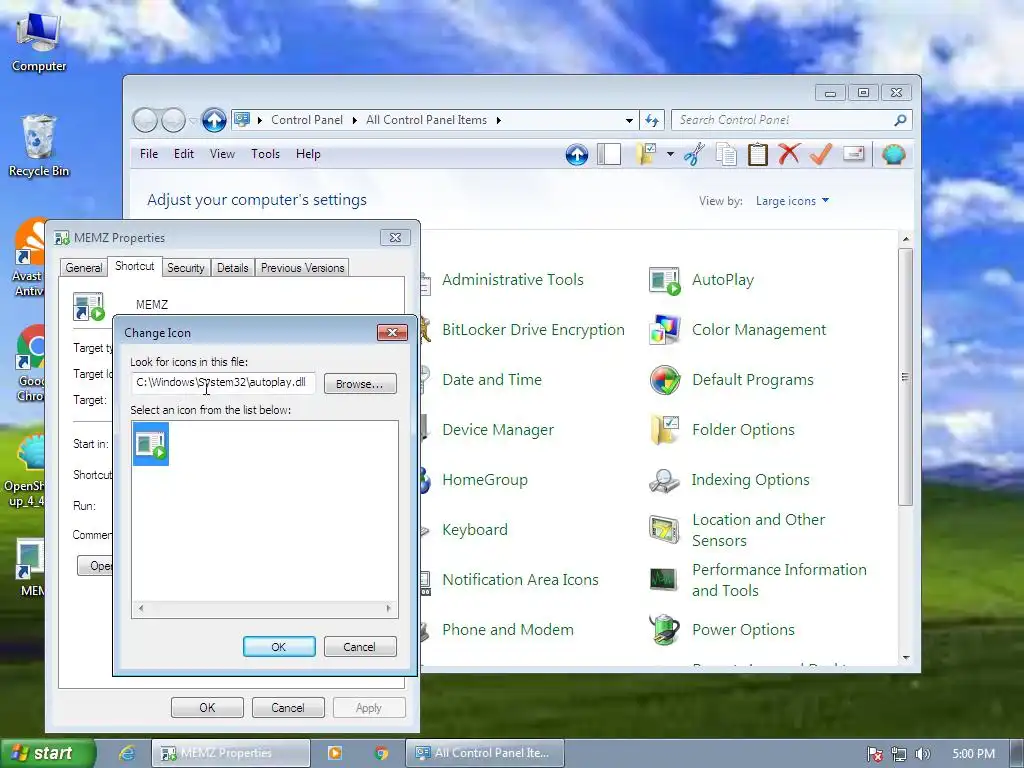The height and width of the screenshot is (768, 1024).
Task: Launch Internet Explorer from the taskbar
Action: coord(127,753)
